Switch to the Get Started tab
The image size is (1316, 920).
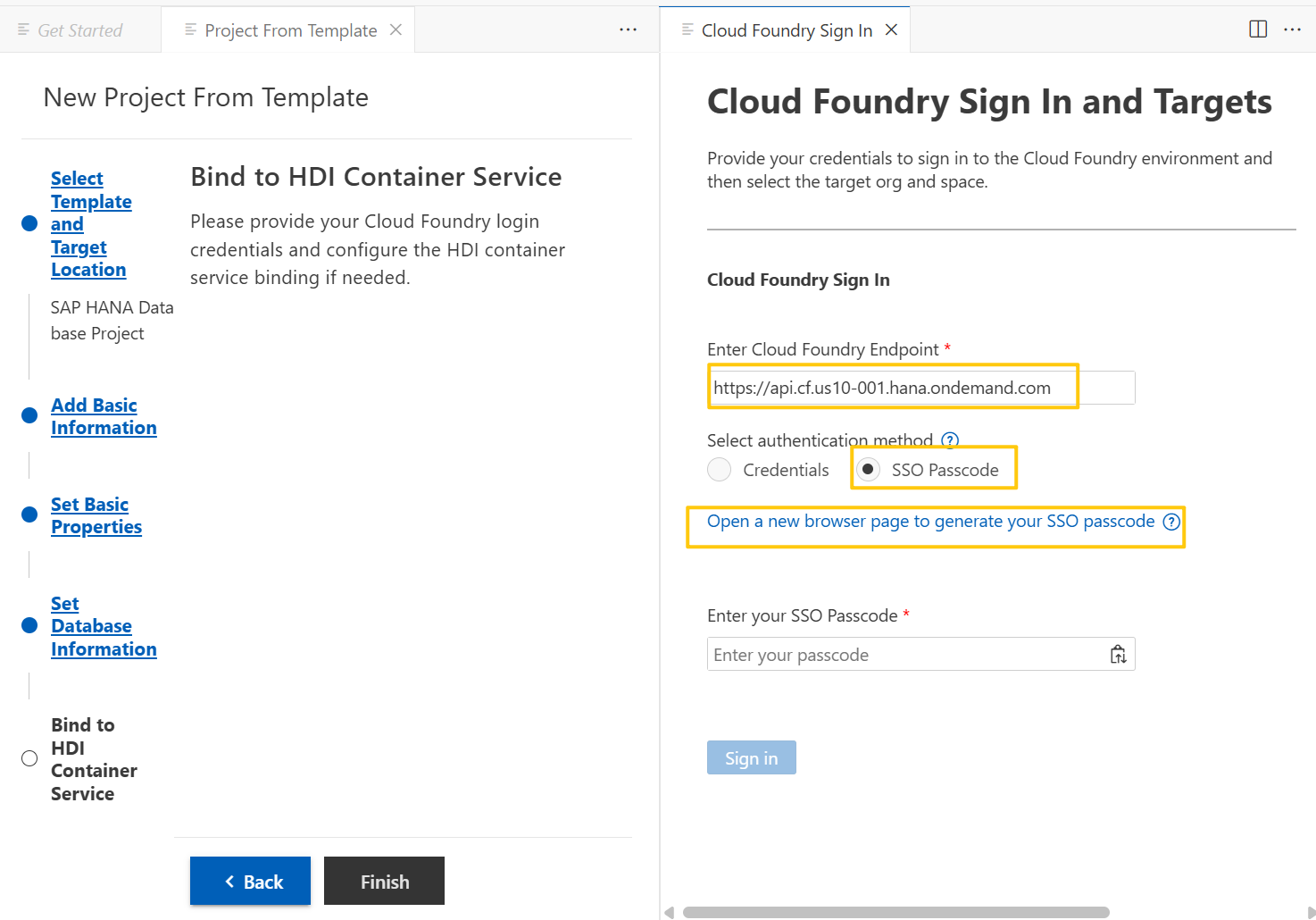80,30
